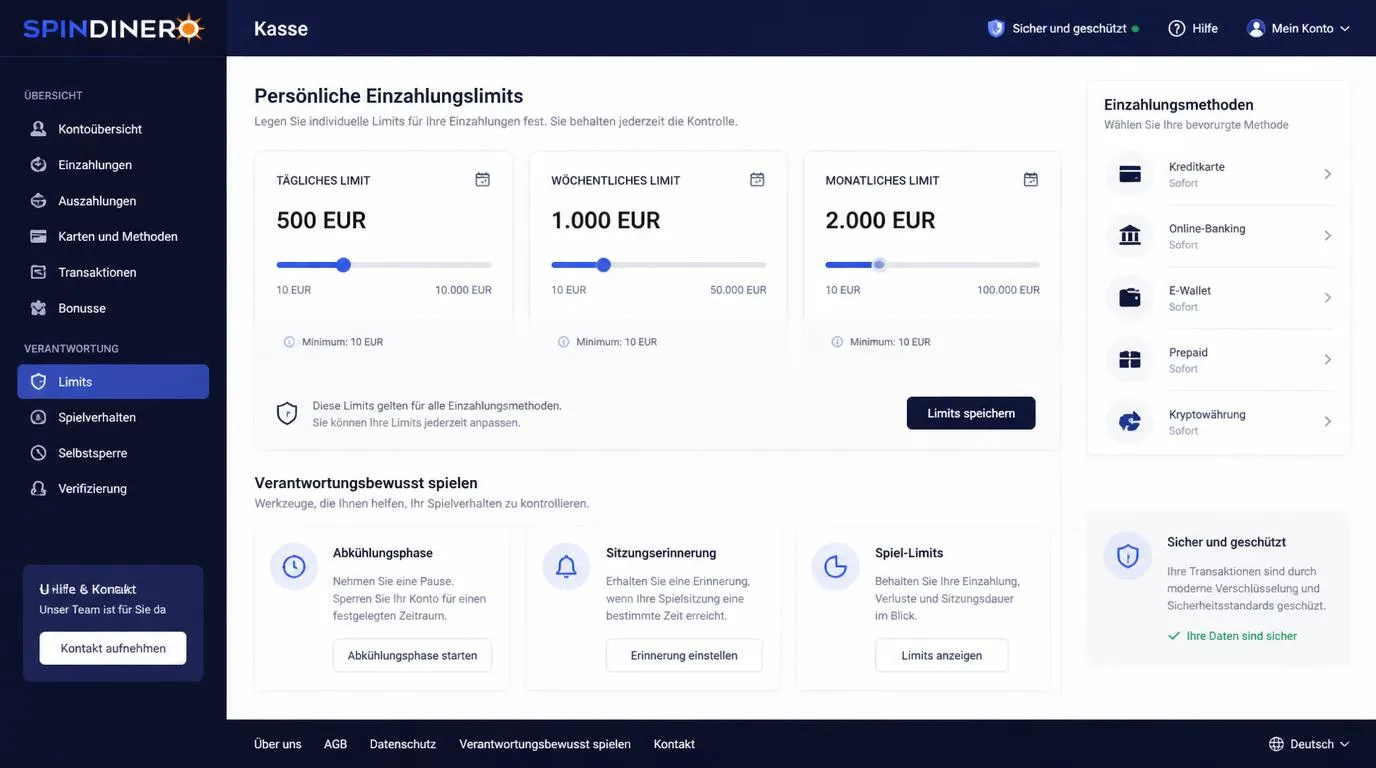1376x768 pixels.
Task: Click Limits anzeigen button
Action: coord(941,656)
